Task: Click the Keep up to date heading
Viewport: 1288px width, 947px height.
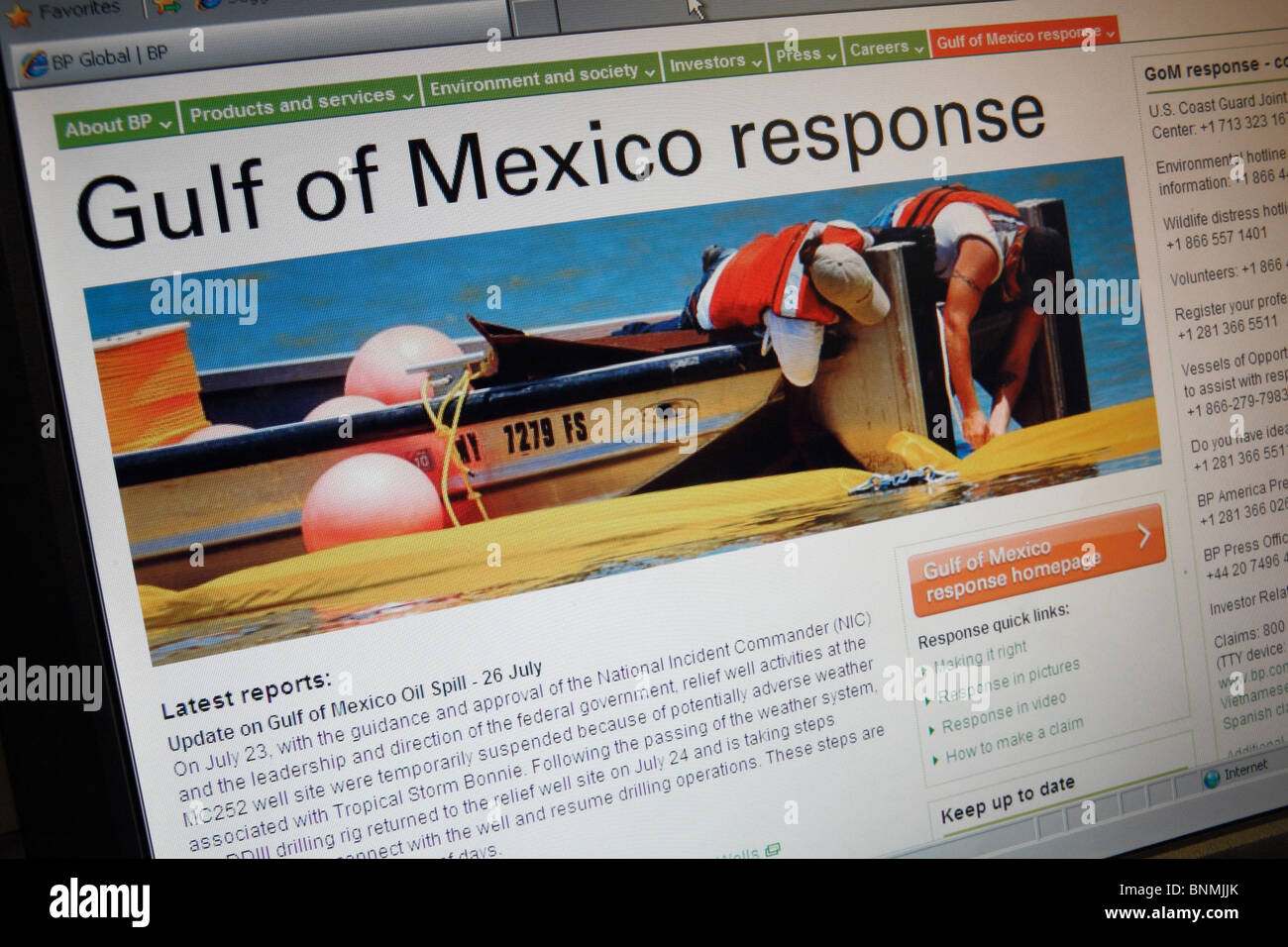Action: pos(1008,800)
